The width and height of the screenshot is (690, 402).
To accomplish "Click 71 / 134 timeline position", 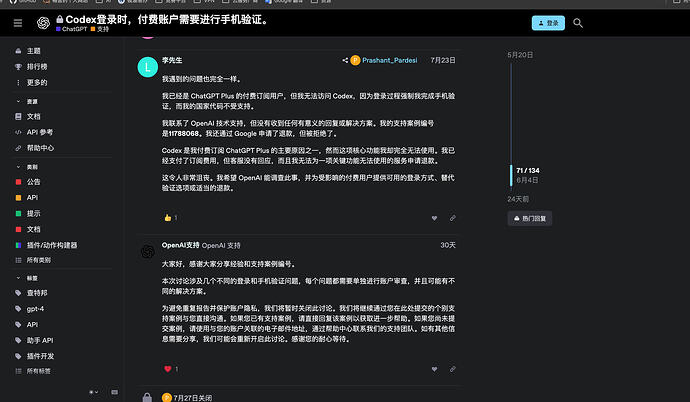I will [528, 171].
